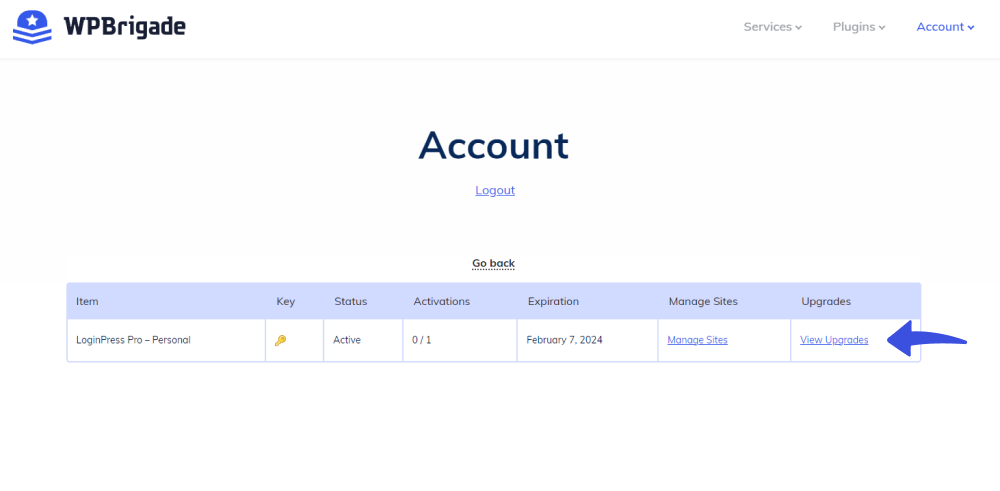This screenshot has width=1000, height=491.
Task: Click the yellow license key icon
Action: click(x=280, y=341)
